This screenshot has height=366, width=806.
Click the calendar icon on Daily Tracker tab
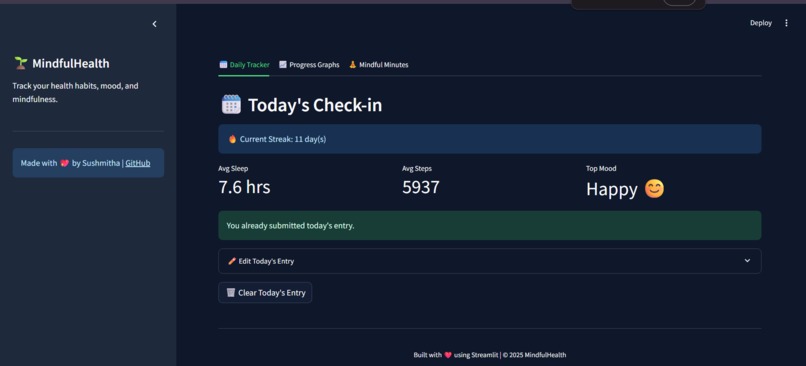(223, 65)
